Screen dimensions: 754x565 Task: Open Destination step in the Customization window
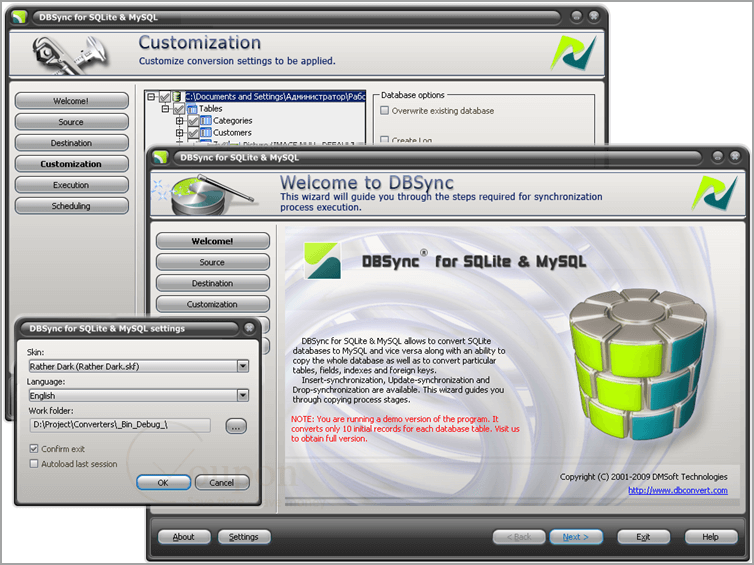coord(71,143)
